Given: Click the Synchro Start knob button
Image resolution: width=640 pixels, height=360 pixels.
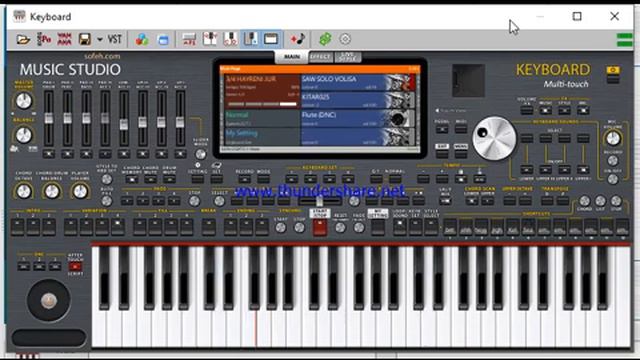Looking at the screenshot, I should click(x=280, y=228).
